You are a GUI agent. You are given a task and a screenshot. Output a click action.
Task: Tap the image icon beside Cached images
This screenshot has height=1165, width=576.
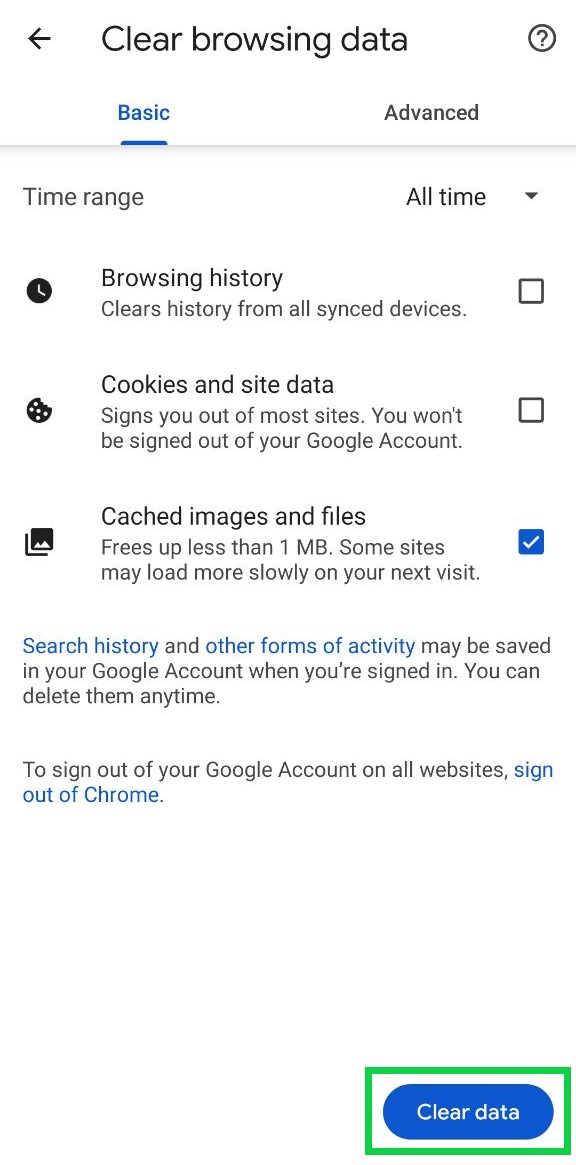pos(39,543)
